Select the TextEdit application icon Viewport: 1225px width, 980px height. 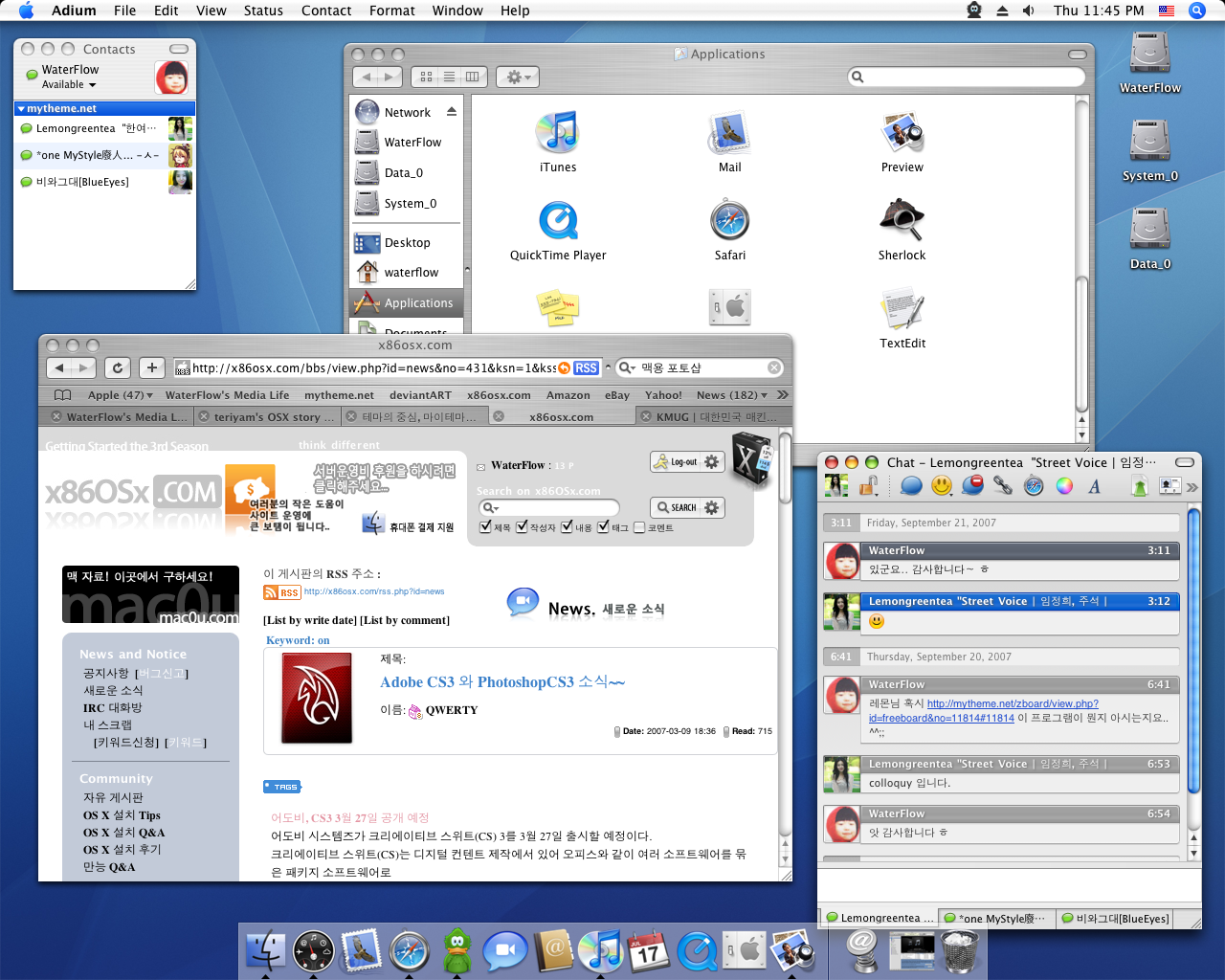902,308
